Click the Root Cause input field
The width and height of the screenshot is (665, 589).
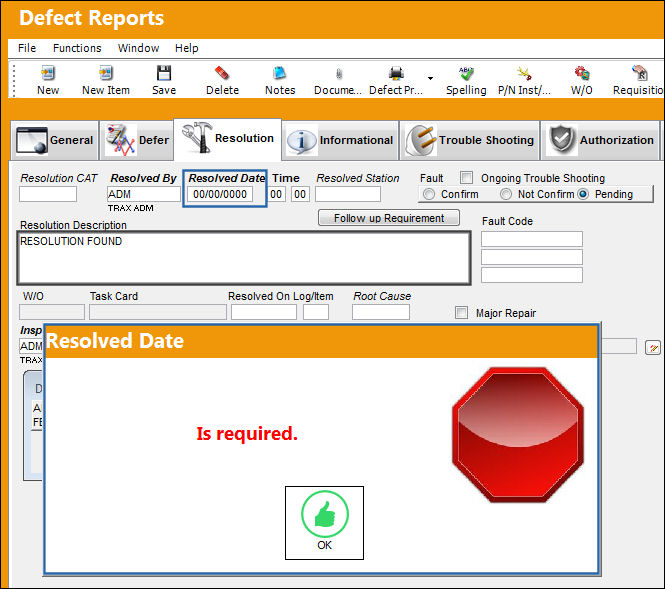(x=381, y=312)
